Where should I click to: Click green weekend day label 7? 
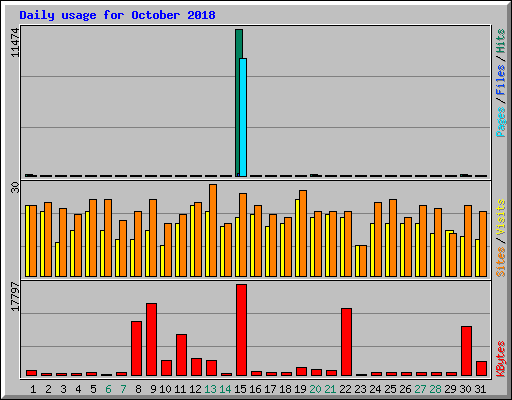123,389
